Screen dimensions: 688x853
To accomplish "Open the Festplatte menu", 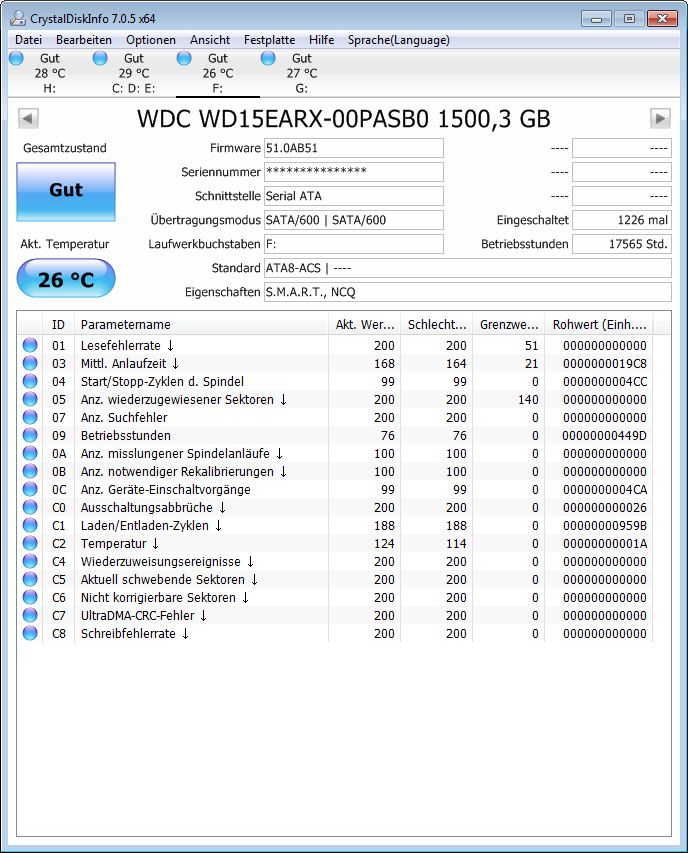I will point(269,40).
